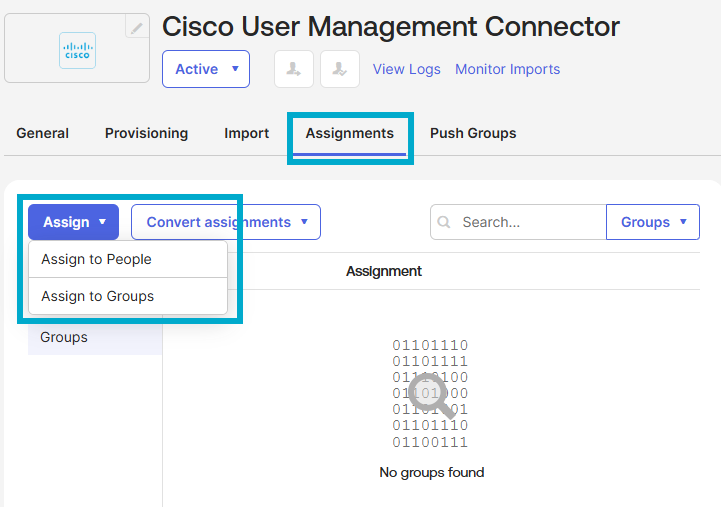Viewport: 721px width, 507px height.
Task: Switch to the Provisioning tab
Action: pos(146,133)
